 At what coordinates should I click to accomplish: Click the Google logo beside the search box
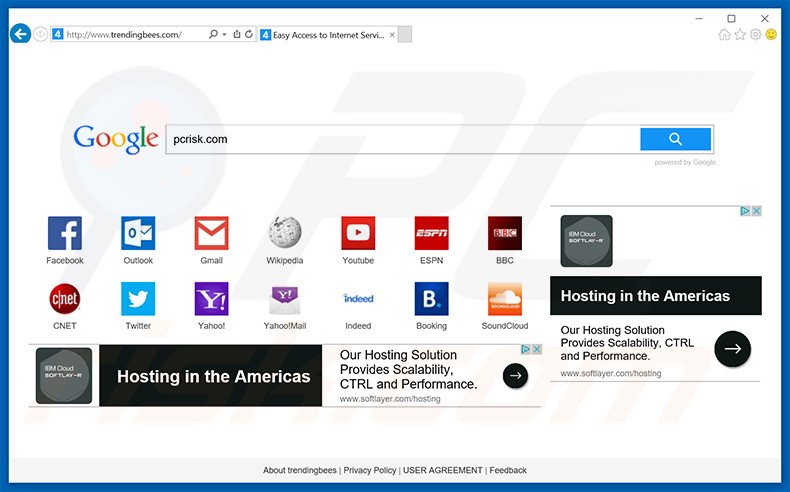pos(115,139)
